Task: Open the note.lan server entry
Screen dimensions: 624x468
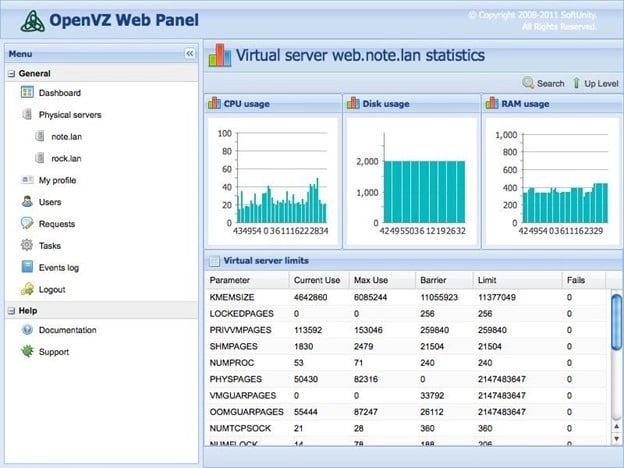Action: pyautogui.click(x=66, y=136)
